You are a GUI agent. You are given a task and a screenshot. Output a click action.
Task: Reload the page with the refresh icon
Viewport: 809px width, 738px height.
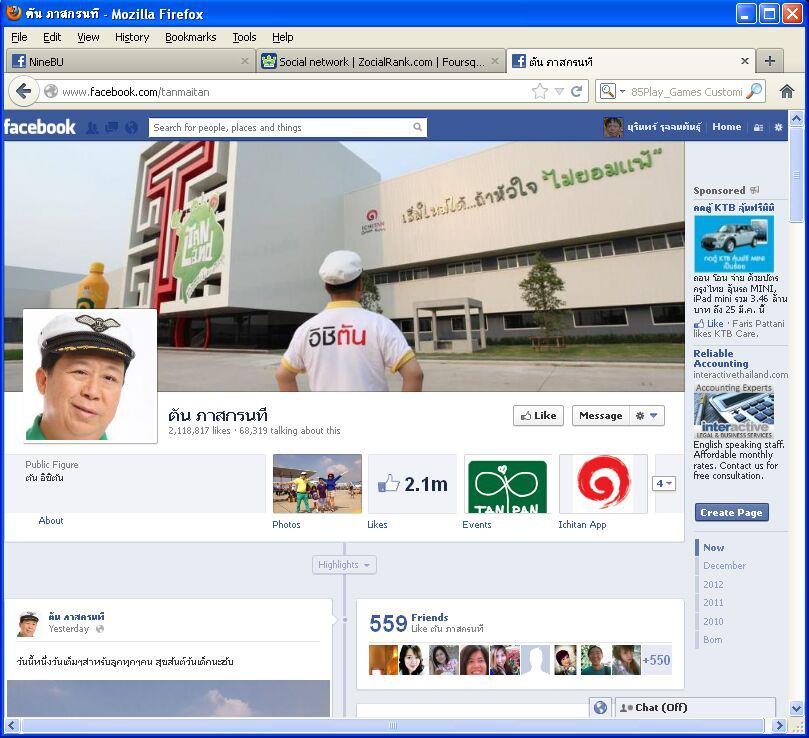[577, 91]
